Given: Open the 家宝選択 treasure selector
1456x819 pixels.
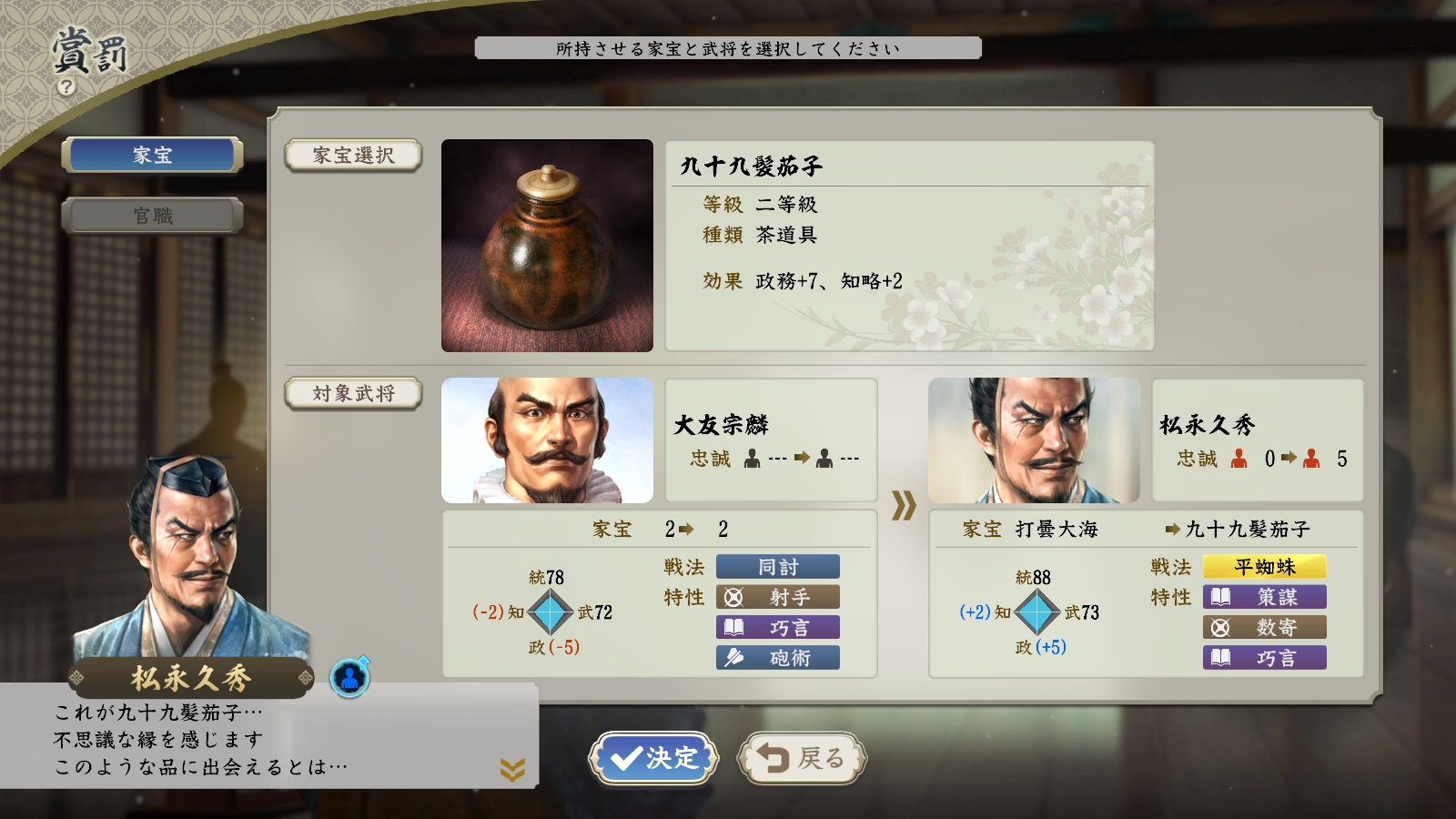Looking at the screenshot, I should click(x=353, y=156).
